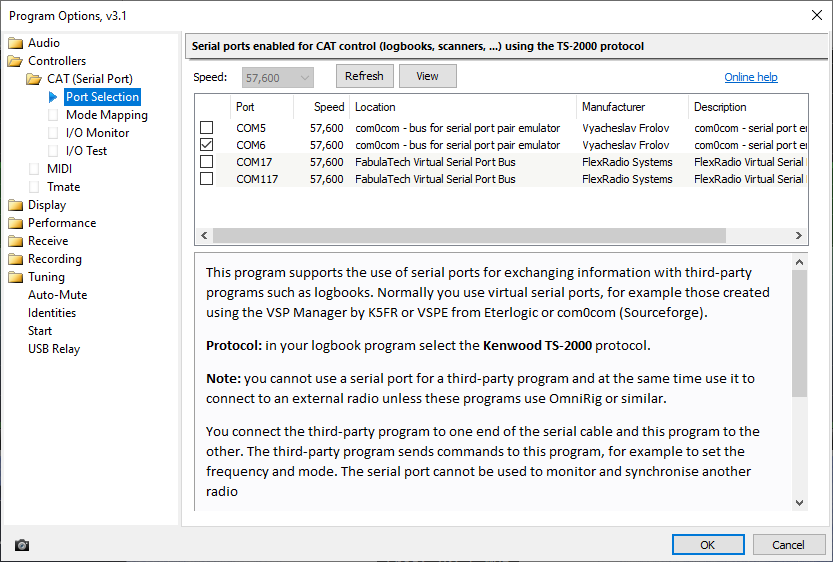
Task: Open the Speed dropdown
Action: point(303,77)
